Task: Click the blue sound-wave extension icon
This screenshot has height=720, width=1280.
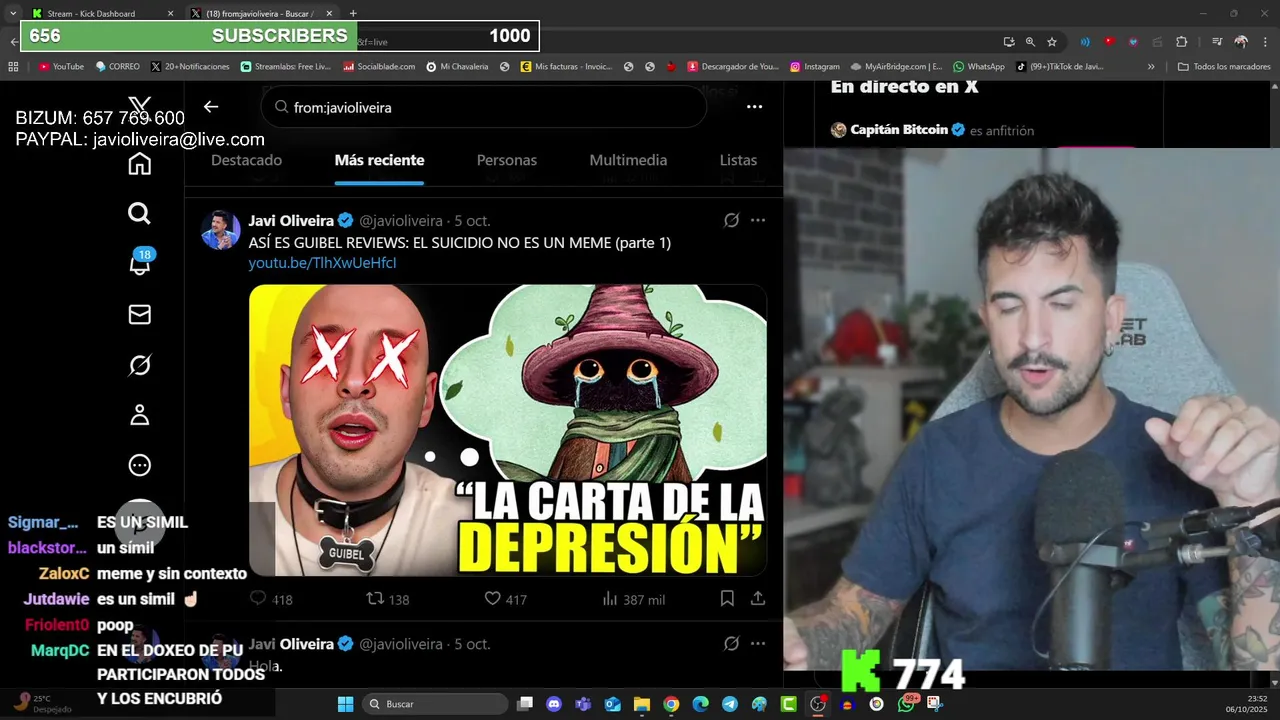Action: [1085, 42]
